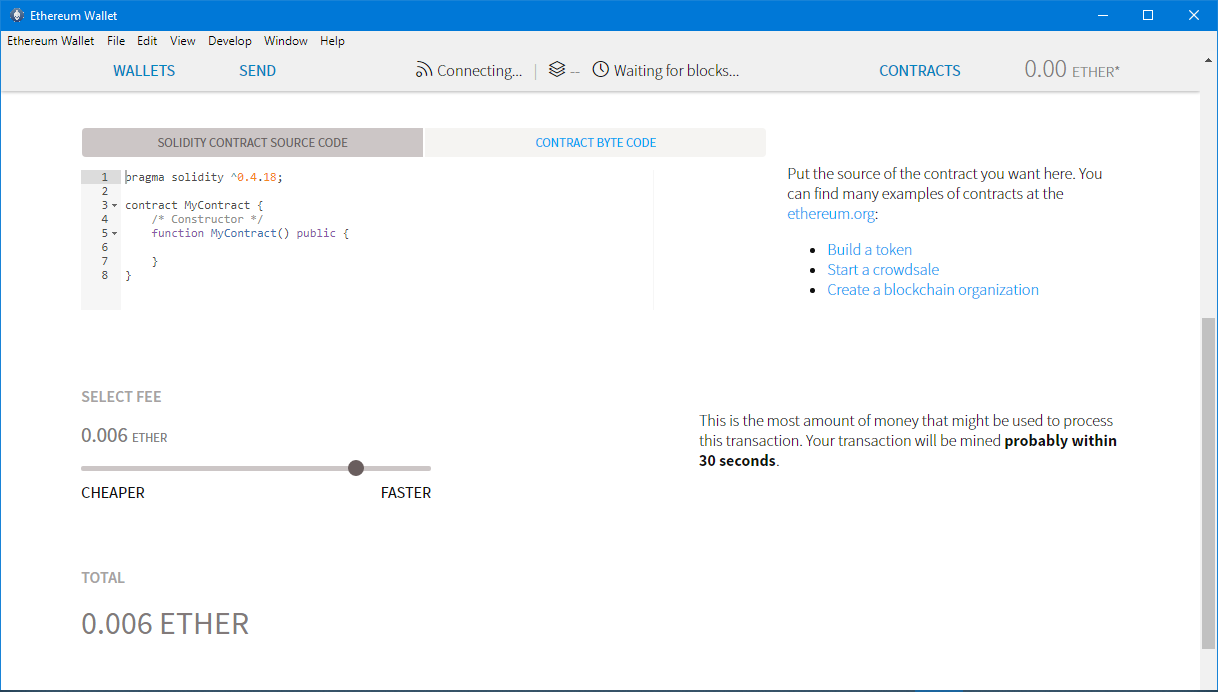Image resolution: width=1218 pixels, height=692 pixels.
Task: Click the 0.006 ETHER total amount
Action: point(165,624)
